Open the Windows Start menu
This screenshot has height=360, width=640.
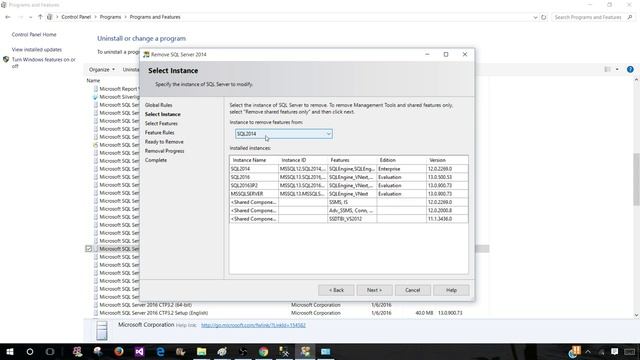point(10,351)
